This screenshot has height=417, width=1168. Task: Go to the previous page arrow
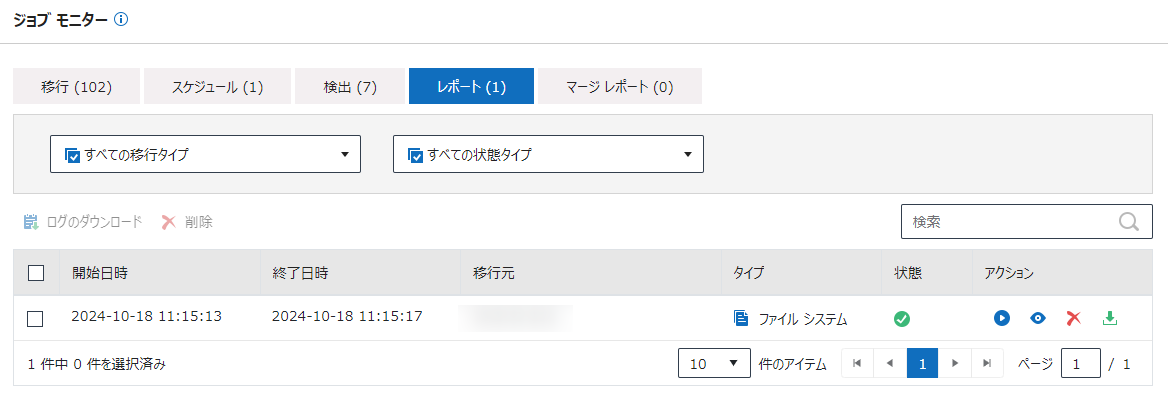click(889, 363)
